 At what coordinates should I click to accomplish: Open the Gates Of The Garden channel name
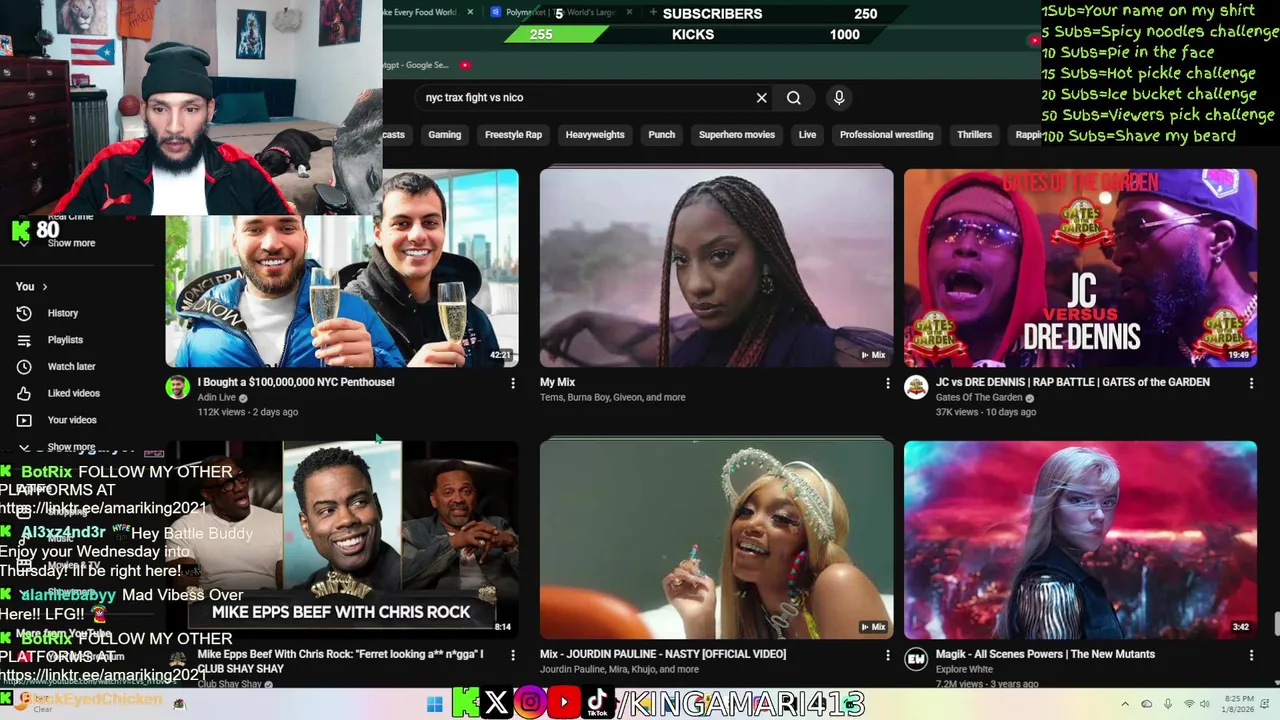pyautogui.click(x=979, y=397)
